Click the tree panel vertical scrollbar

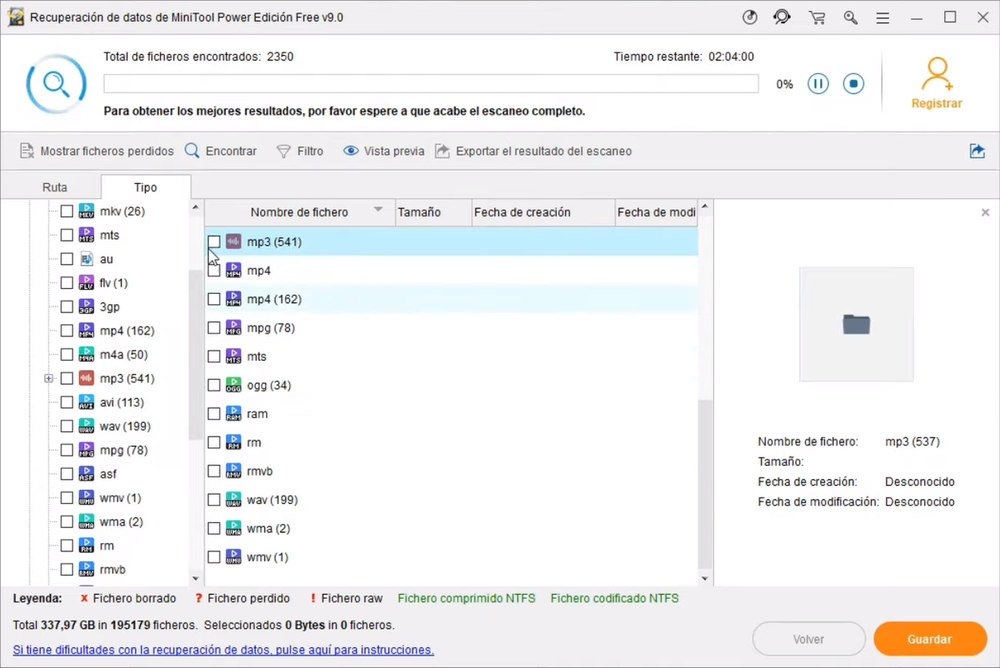click(x=195, y=354)
